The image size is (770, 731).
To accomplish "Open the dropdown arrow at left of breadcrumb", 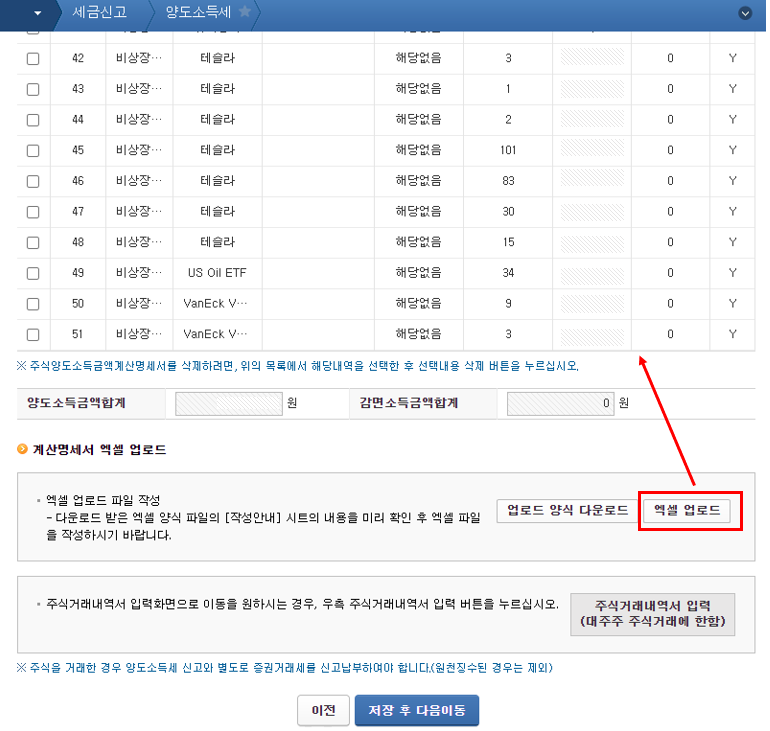I will coord(38,13).
